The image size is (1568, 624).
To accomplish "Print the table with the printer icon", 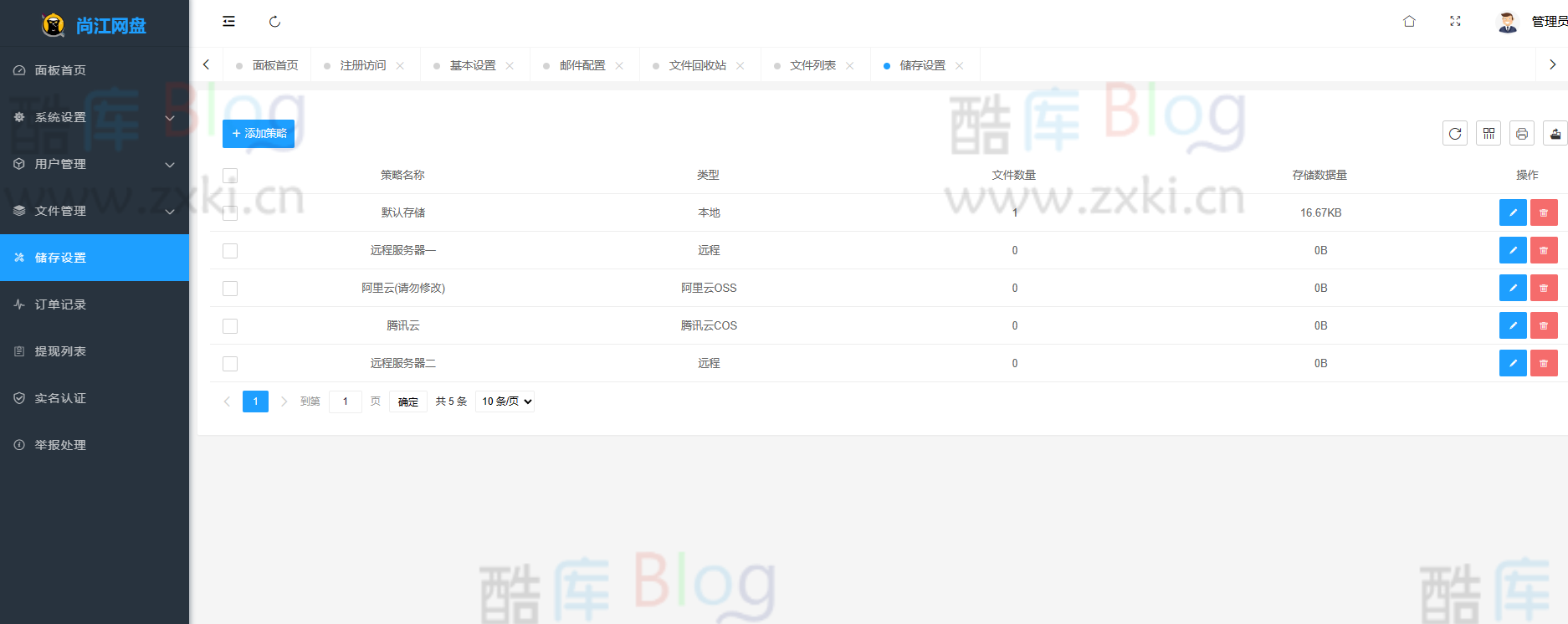I will (1522, 133).
